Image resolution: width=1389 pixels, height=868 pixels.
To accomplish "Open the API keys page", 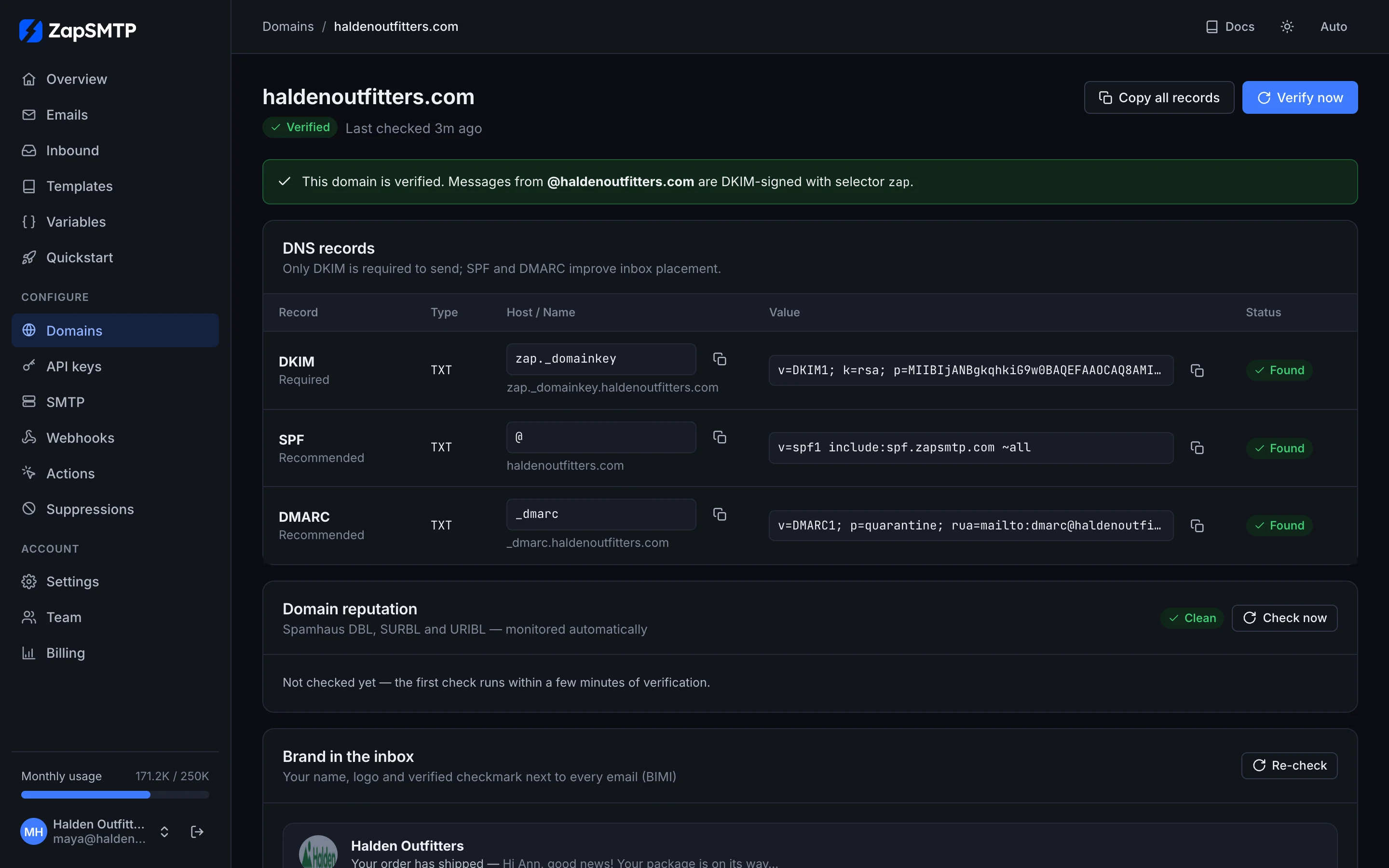I will tap(115, 366).
